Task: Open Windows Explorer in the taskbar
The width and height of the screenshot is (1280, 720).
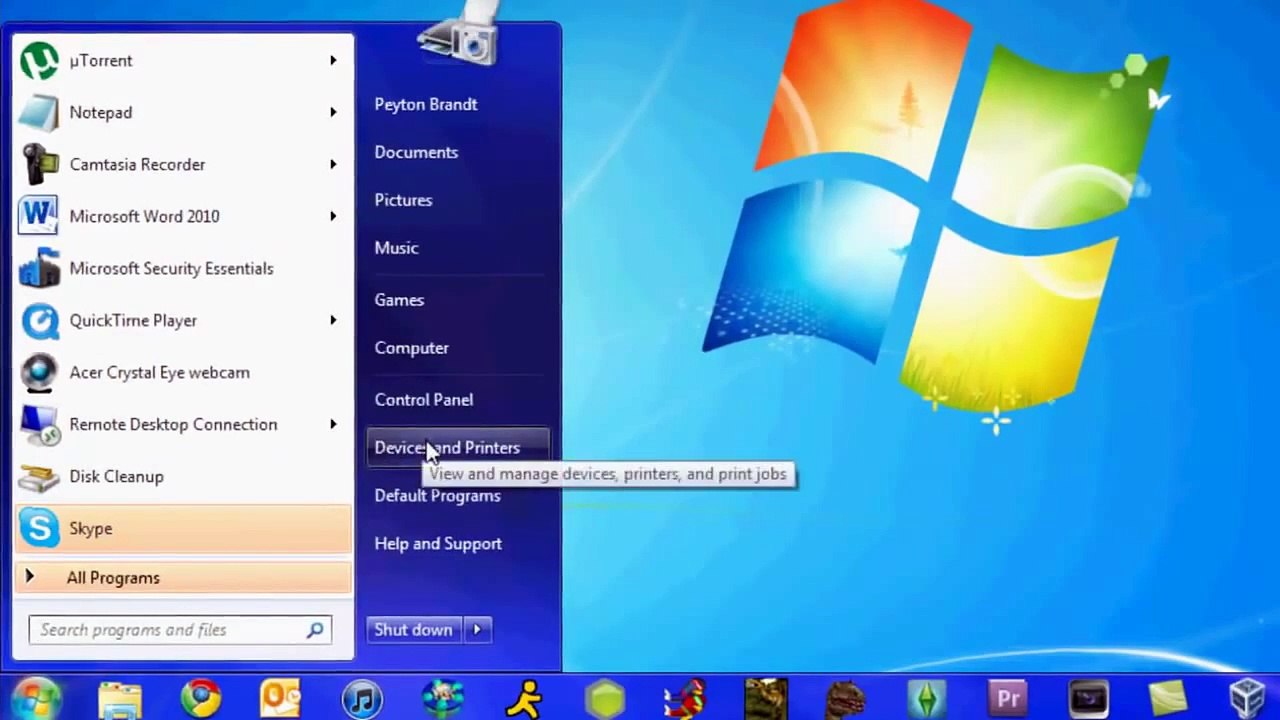Action: click(120, 698)
